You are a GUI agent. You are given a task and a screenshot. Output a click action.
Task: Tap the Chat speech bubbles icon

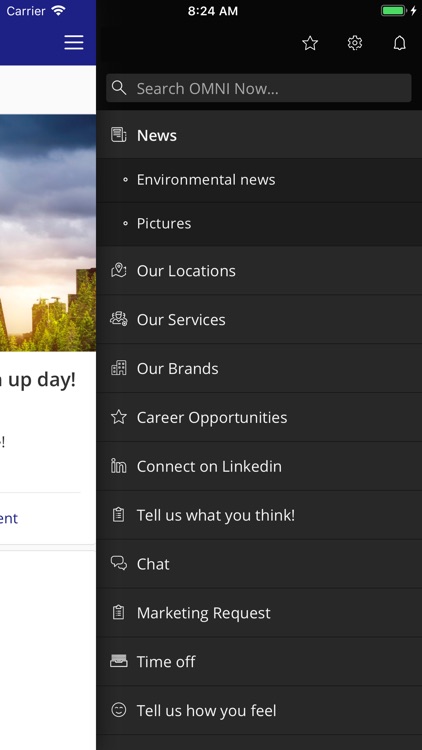coord(119,563)
